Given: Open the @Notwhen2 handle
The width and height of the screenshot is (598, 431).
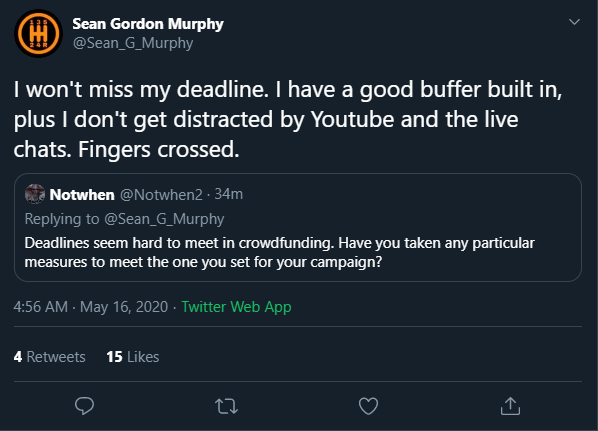Looking at the screenshot, I should tap(161, 195).
